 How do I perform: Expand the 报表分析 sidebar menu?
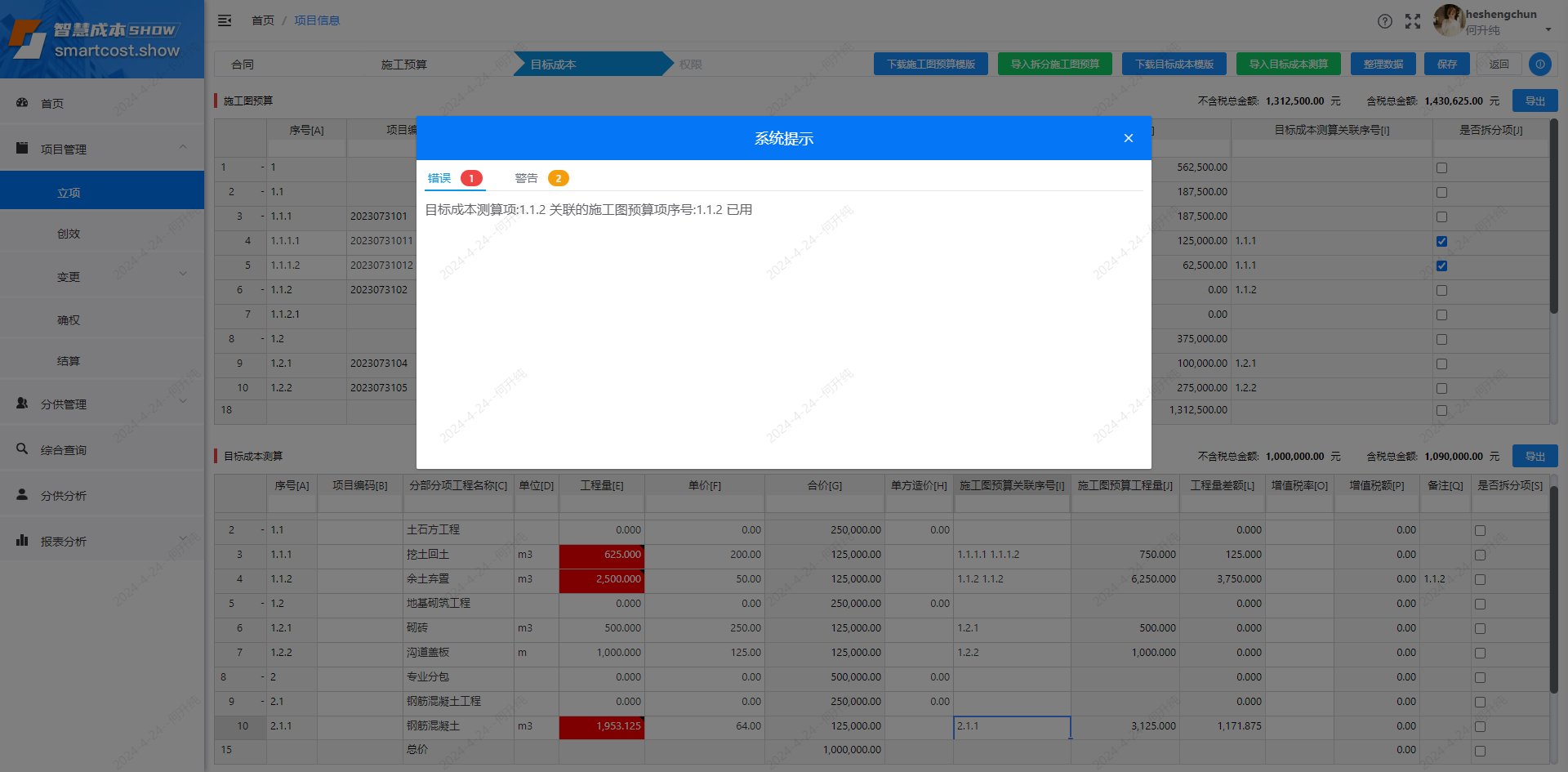tap(183, 540)
